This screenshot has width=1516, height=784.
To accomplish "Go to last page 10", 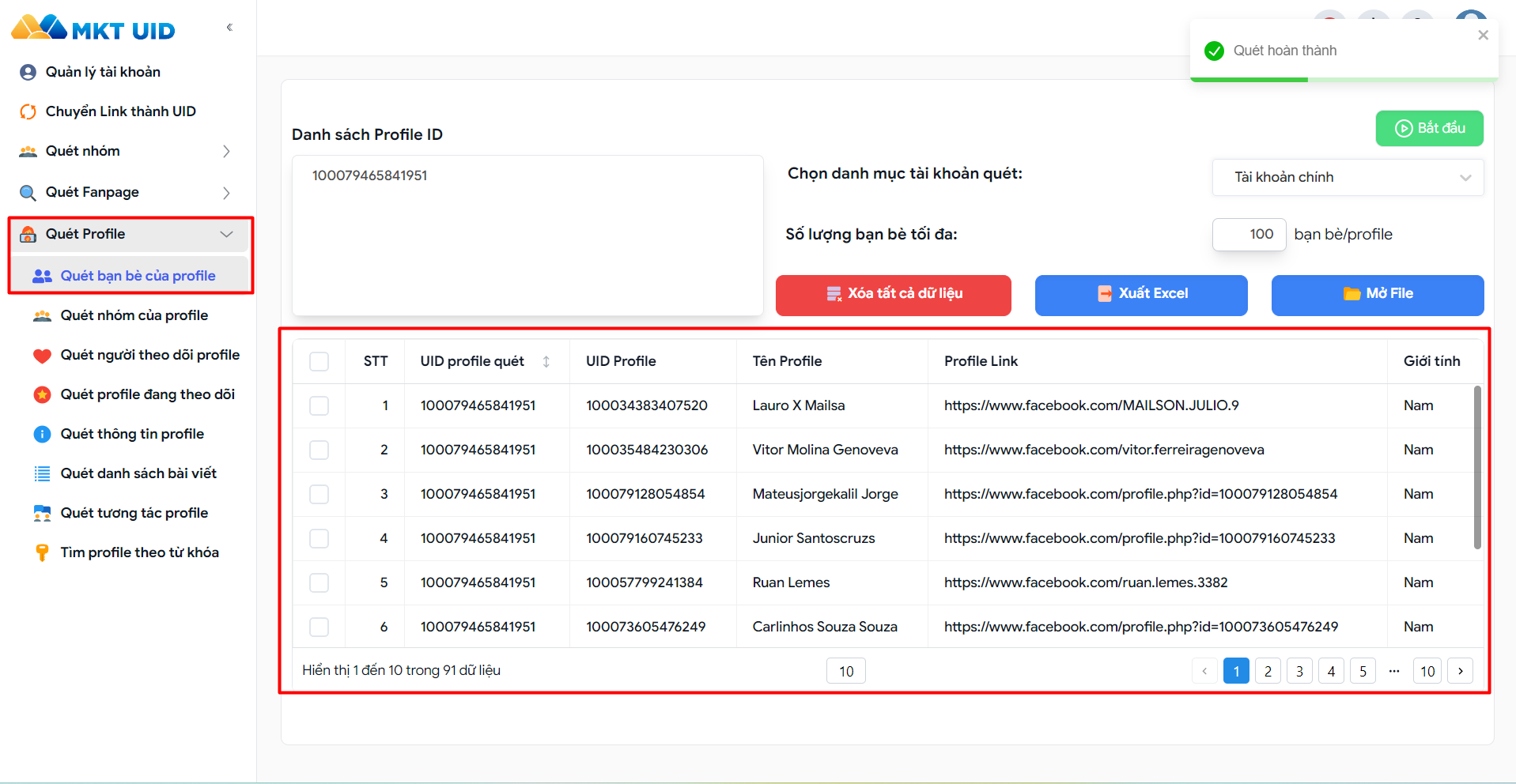I will (x=1427, y=671).
